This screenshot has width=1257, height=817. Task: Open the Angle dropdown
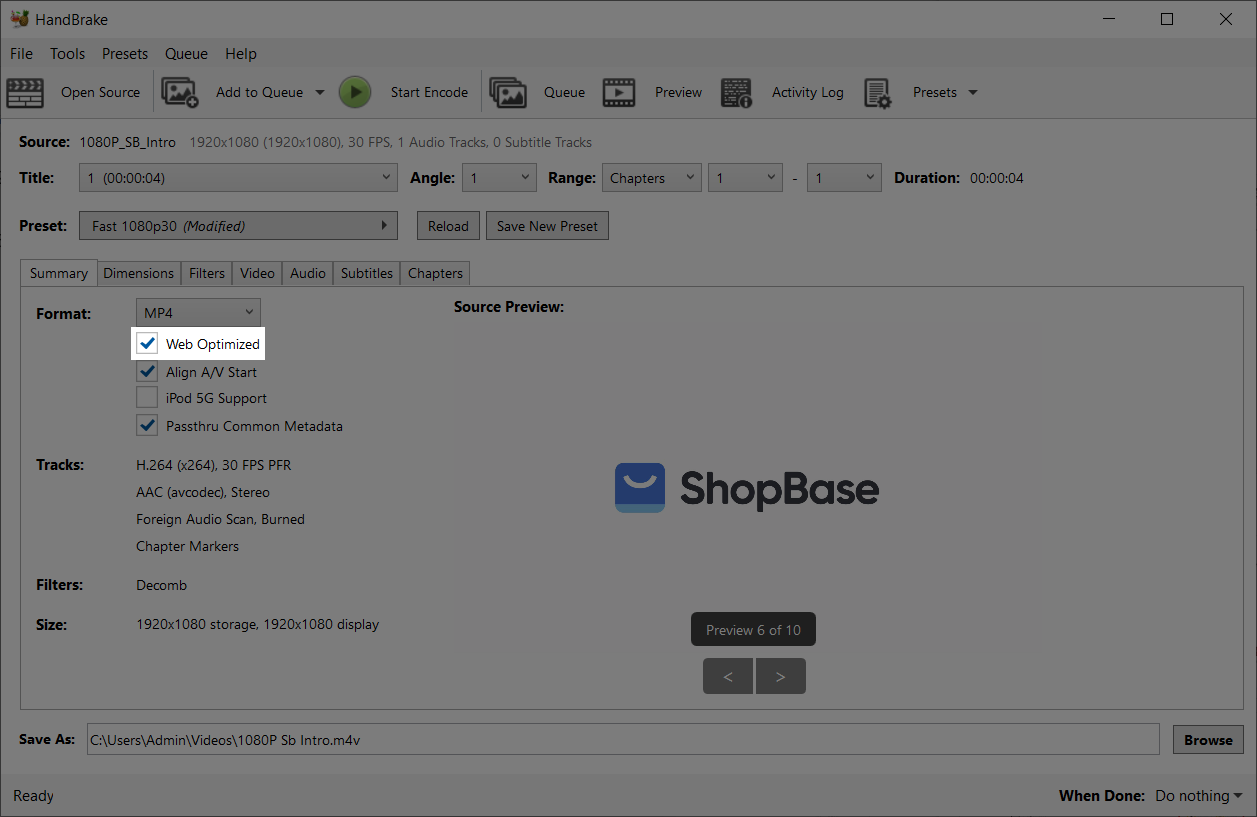[x=500, y=178]
